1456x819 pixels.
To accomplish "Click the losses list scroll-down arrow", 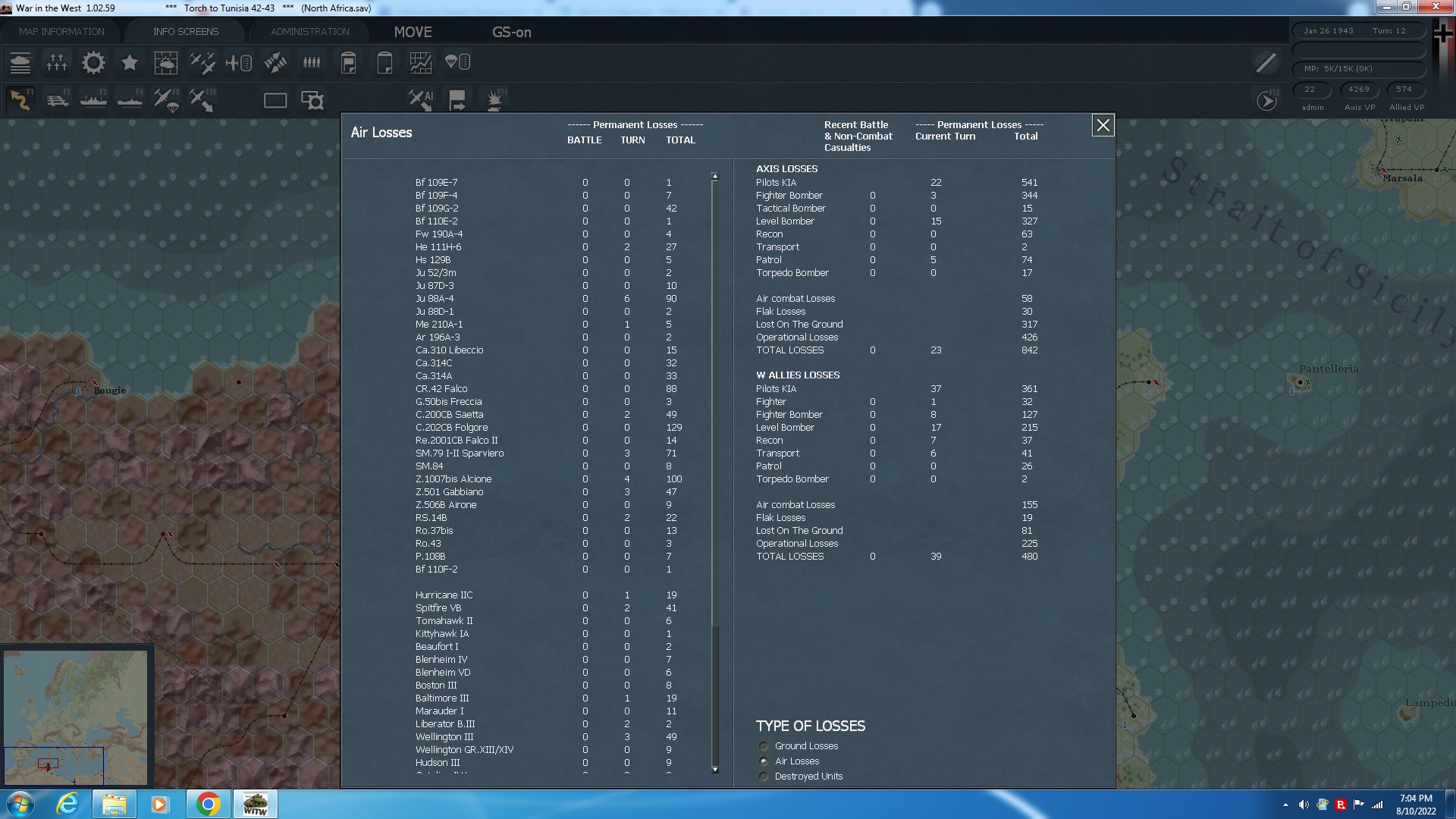I will tap(714, 770).
